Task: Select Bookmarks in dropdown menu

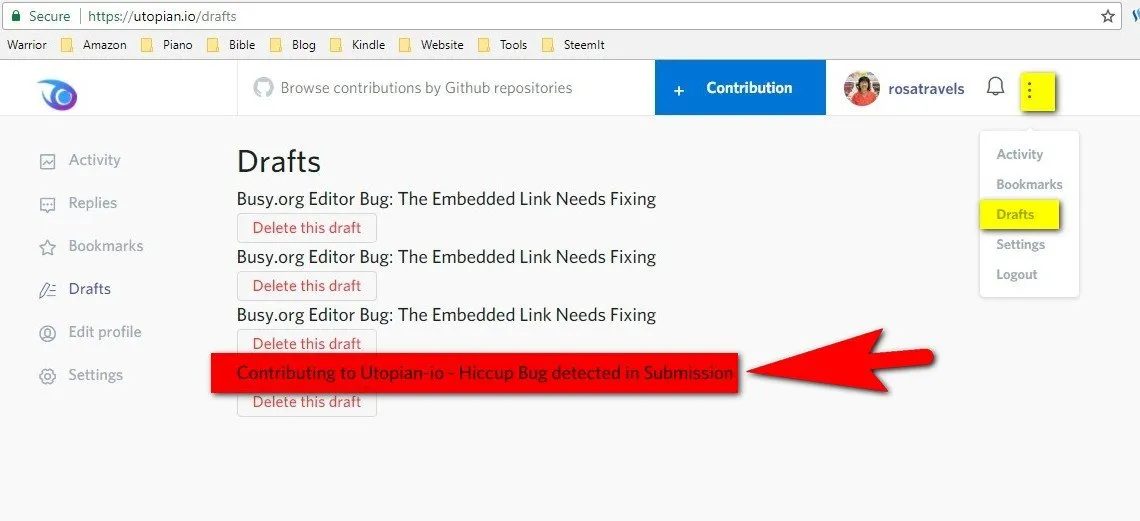Action: [1029, 185]
